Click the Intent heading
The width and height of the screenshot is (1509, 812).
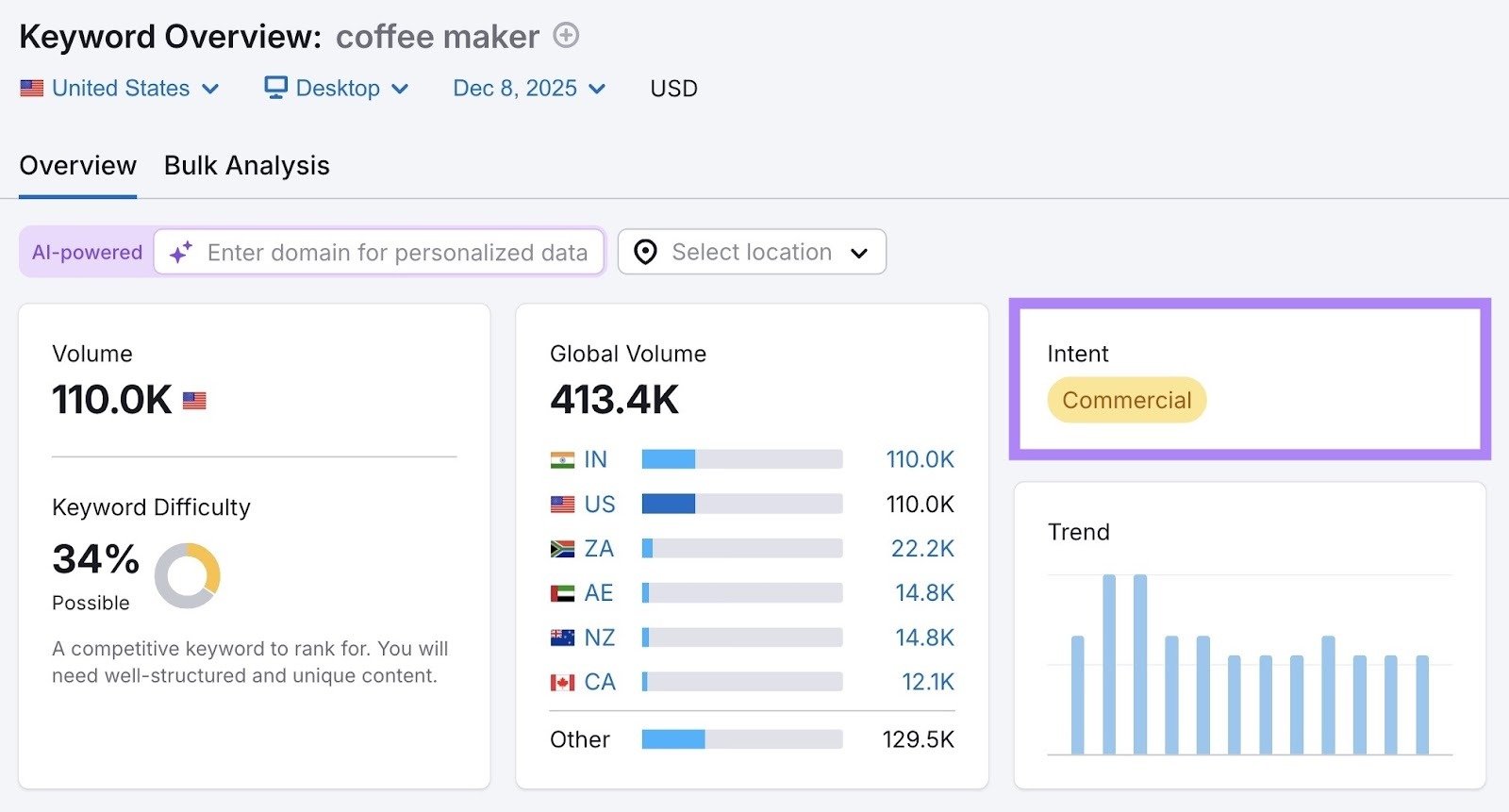(x=1078, y=354)
